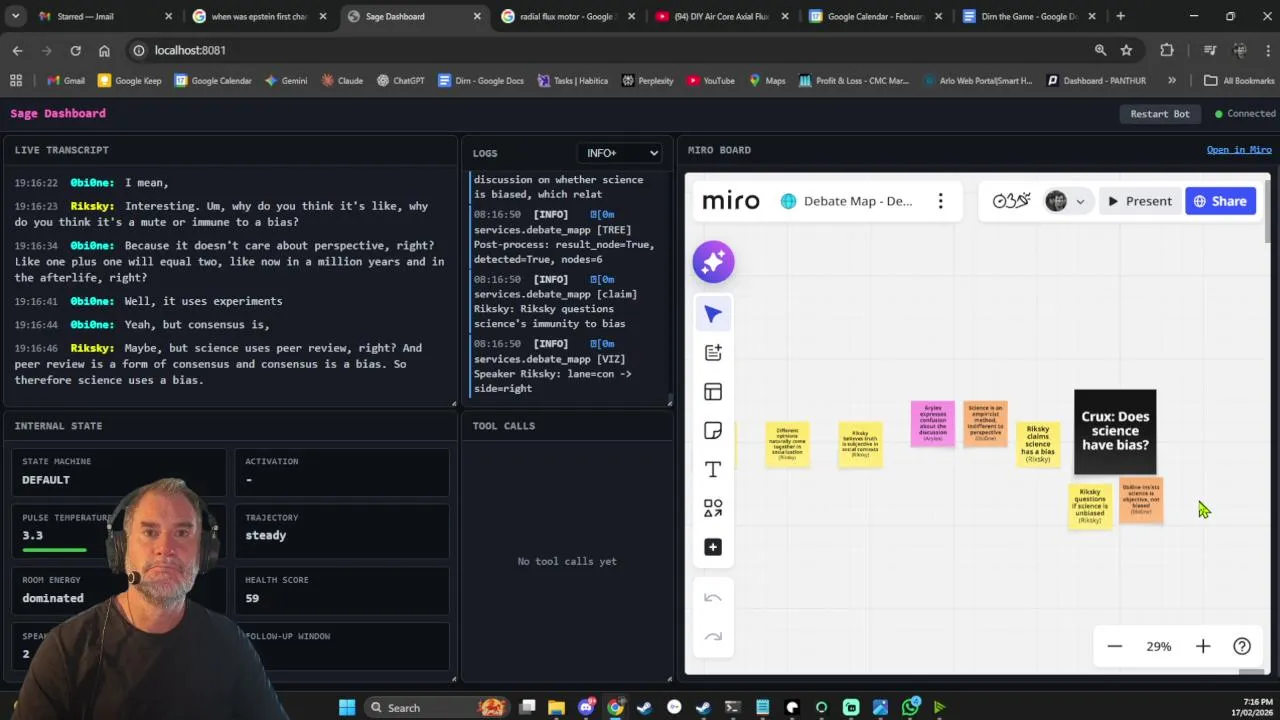Viewport: 1280px width, 720px height.
Task: Click the Miro board globe icon
Action: [x=788, y=201]
